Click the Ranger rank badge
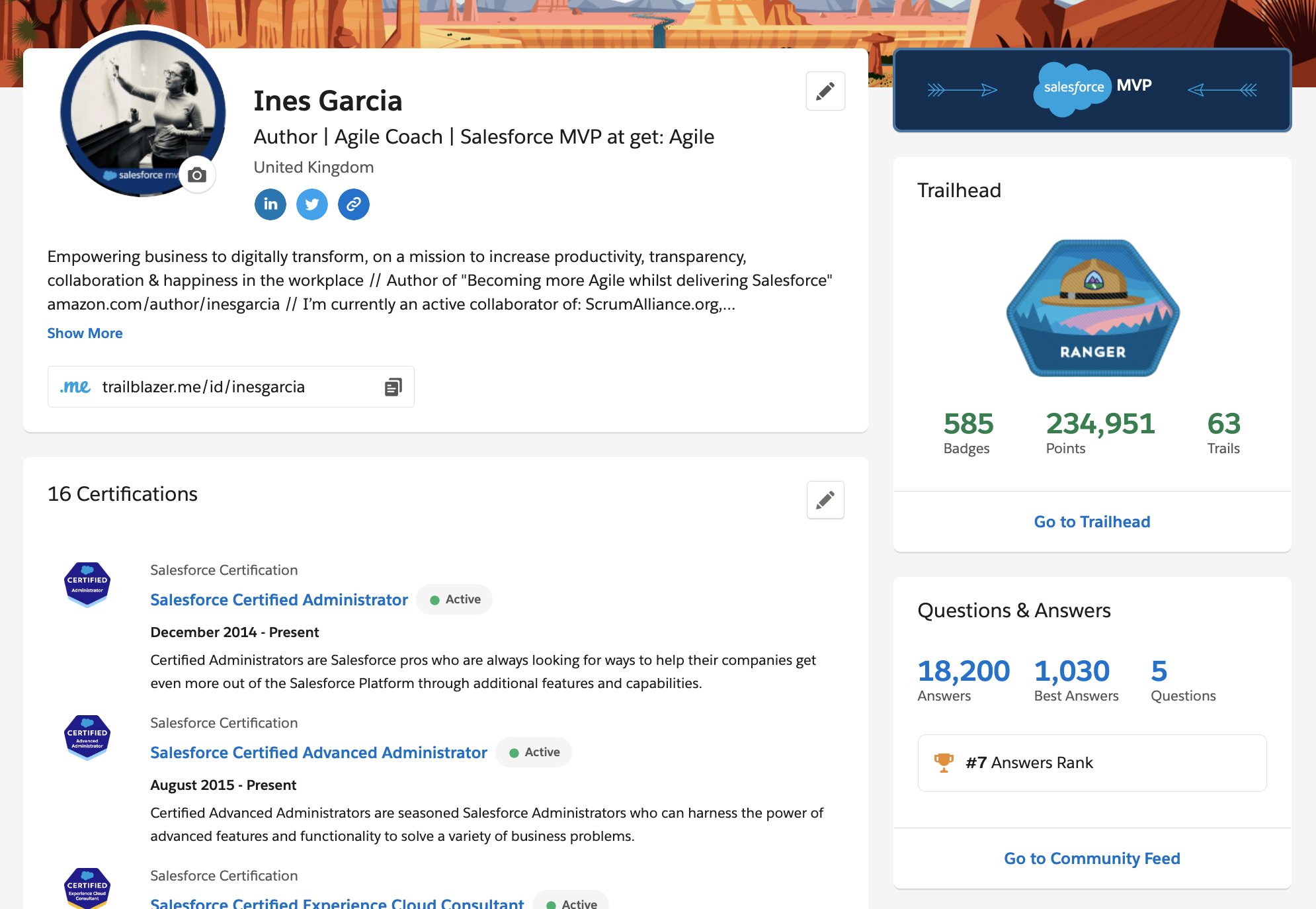 tap(1092, 308)
